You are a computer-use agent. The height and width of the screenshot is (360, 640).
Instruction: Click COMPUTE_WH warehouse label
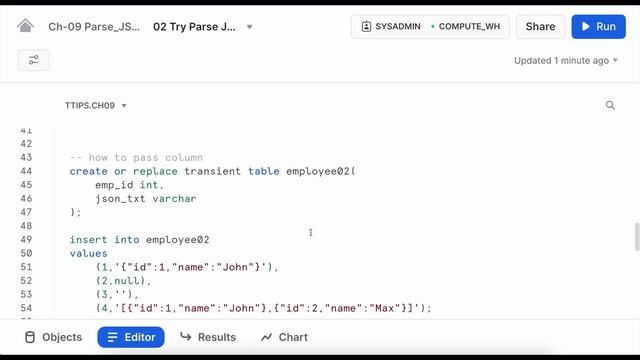pyautogui.click(x=469, y=27)
